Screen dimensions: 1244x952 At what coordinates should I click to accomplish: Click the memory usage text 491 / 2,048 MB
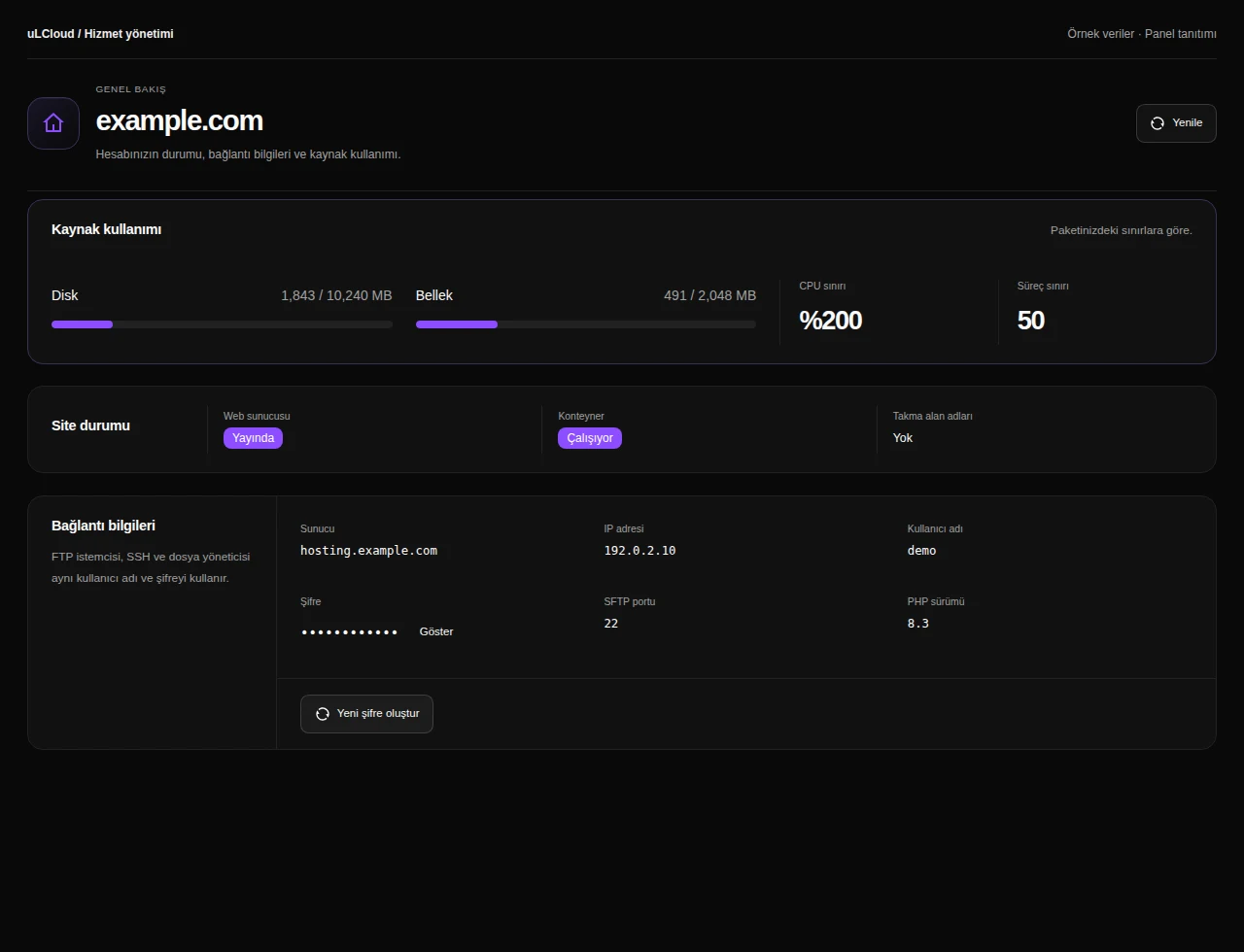point(709,295)
